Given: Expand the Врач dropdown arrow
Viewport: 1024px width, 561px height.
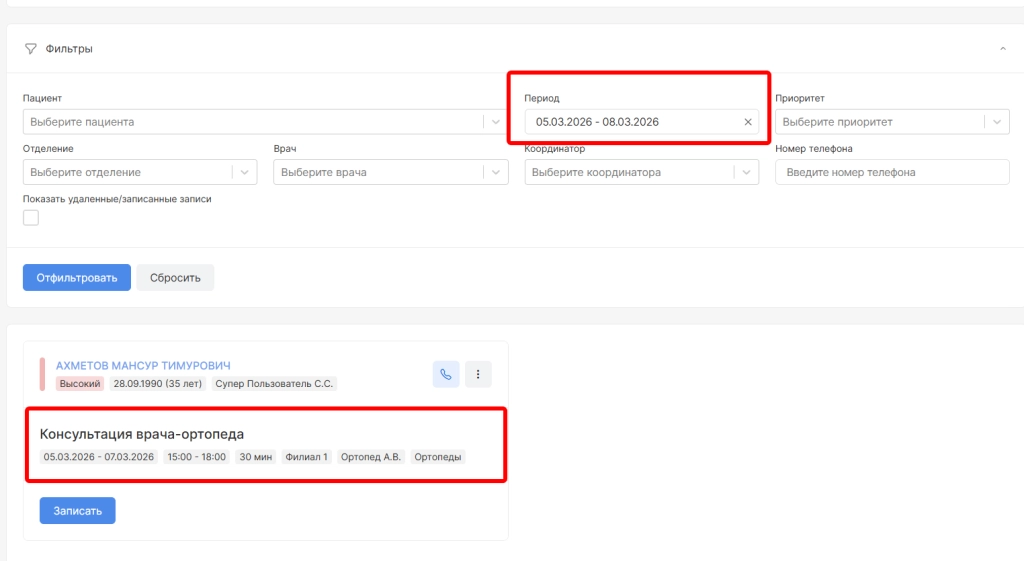Looking at the screenshot, I should (x=495, y=172).
